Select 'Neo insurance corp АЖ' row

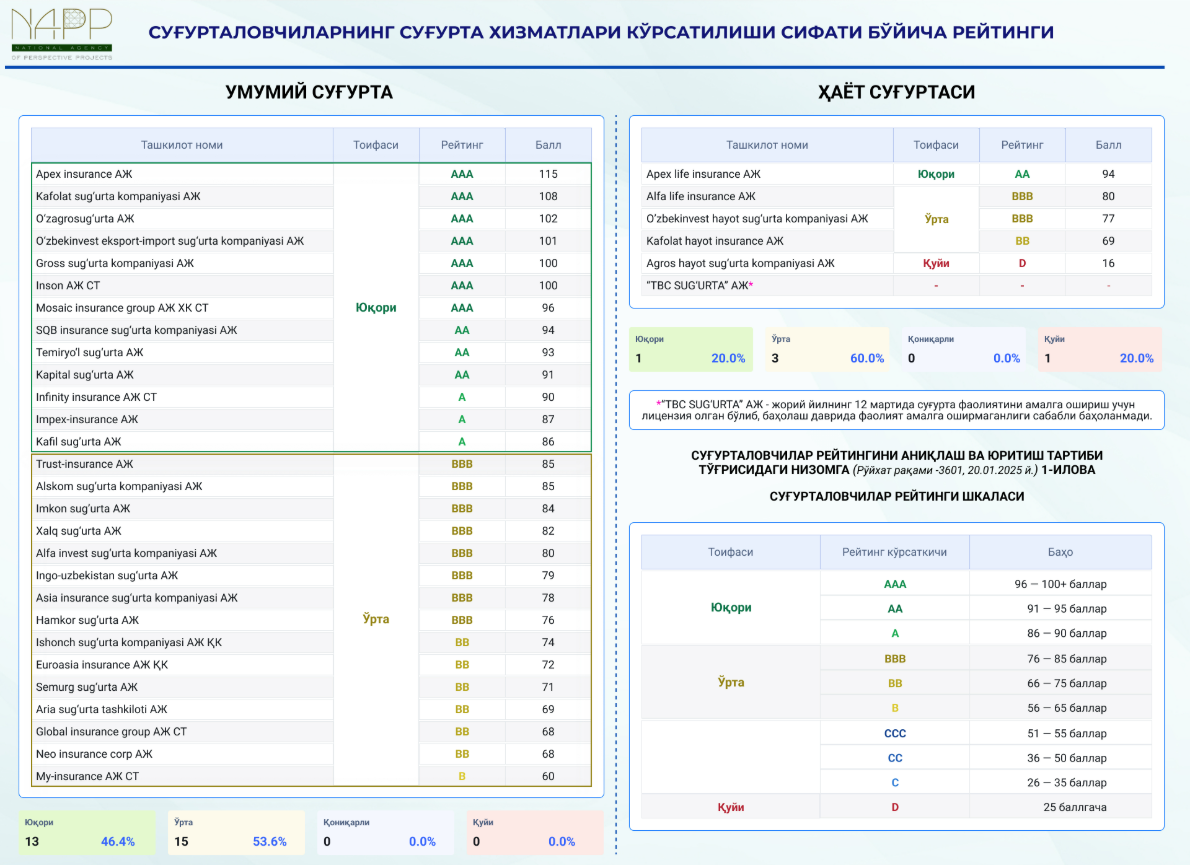point(94,754)
